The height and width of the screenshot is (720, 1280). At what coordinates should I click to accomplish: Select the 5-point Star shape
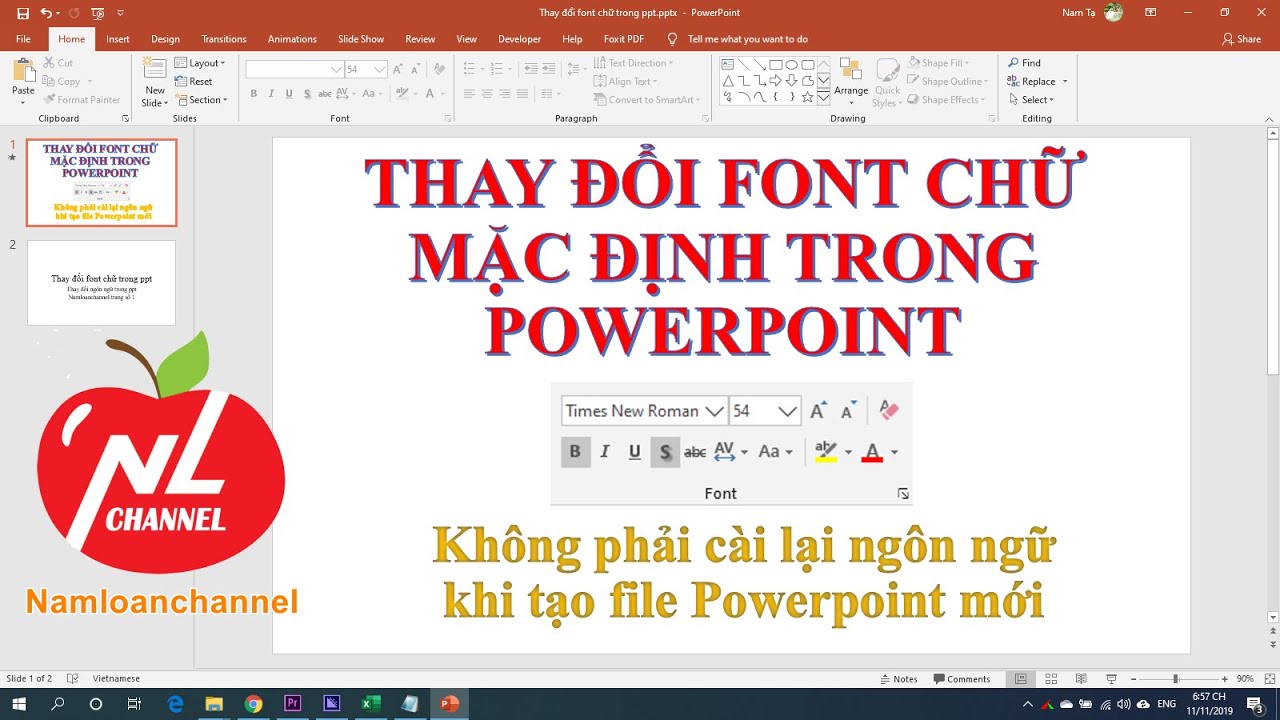[x=808, y=97]
